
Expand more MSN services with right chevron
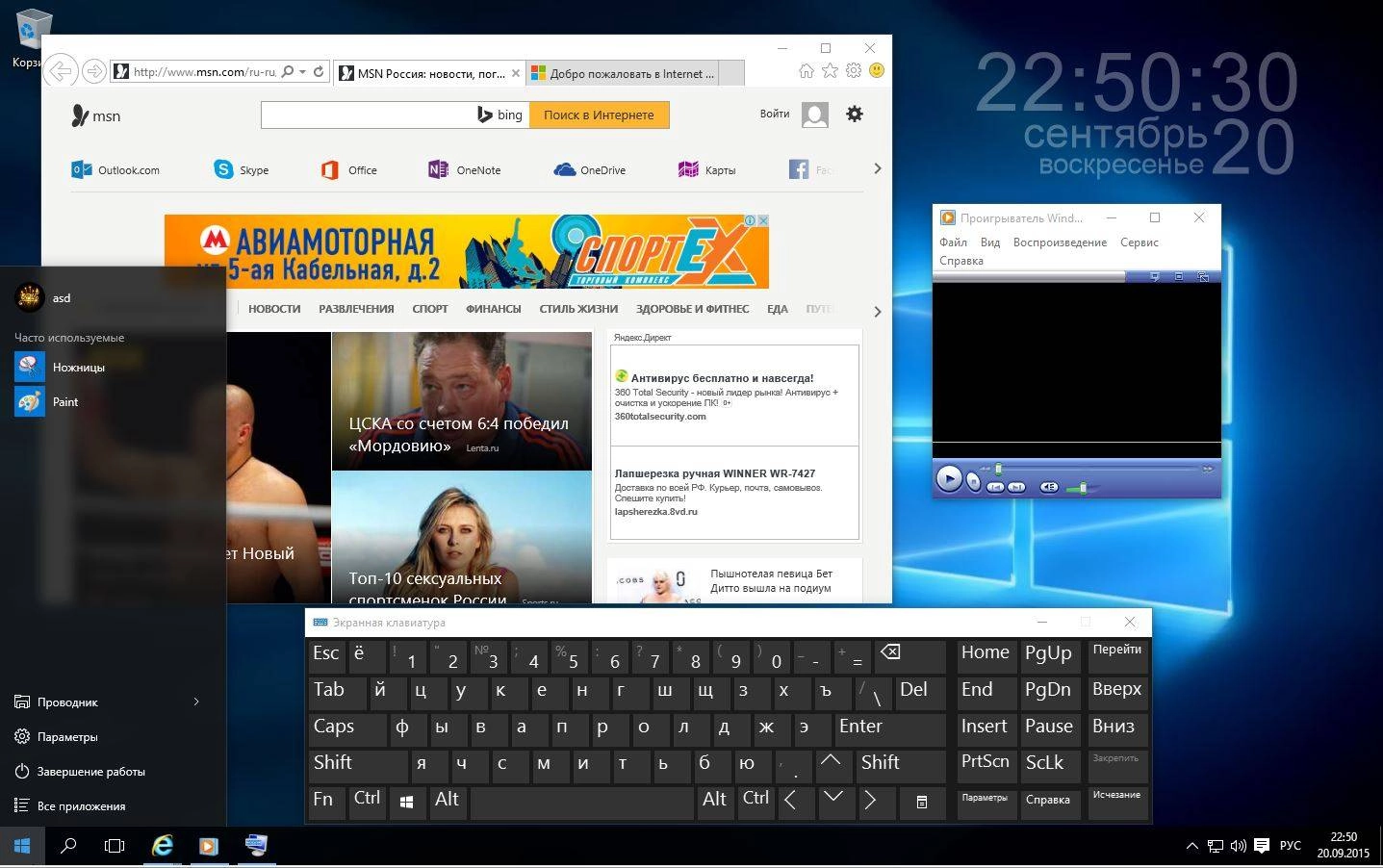point(877,169)
